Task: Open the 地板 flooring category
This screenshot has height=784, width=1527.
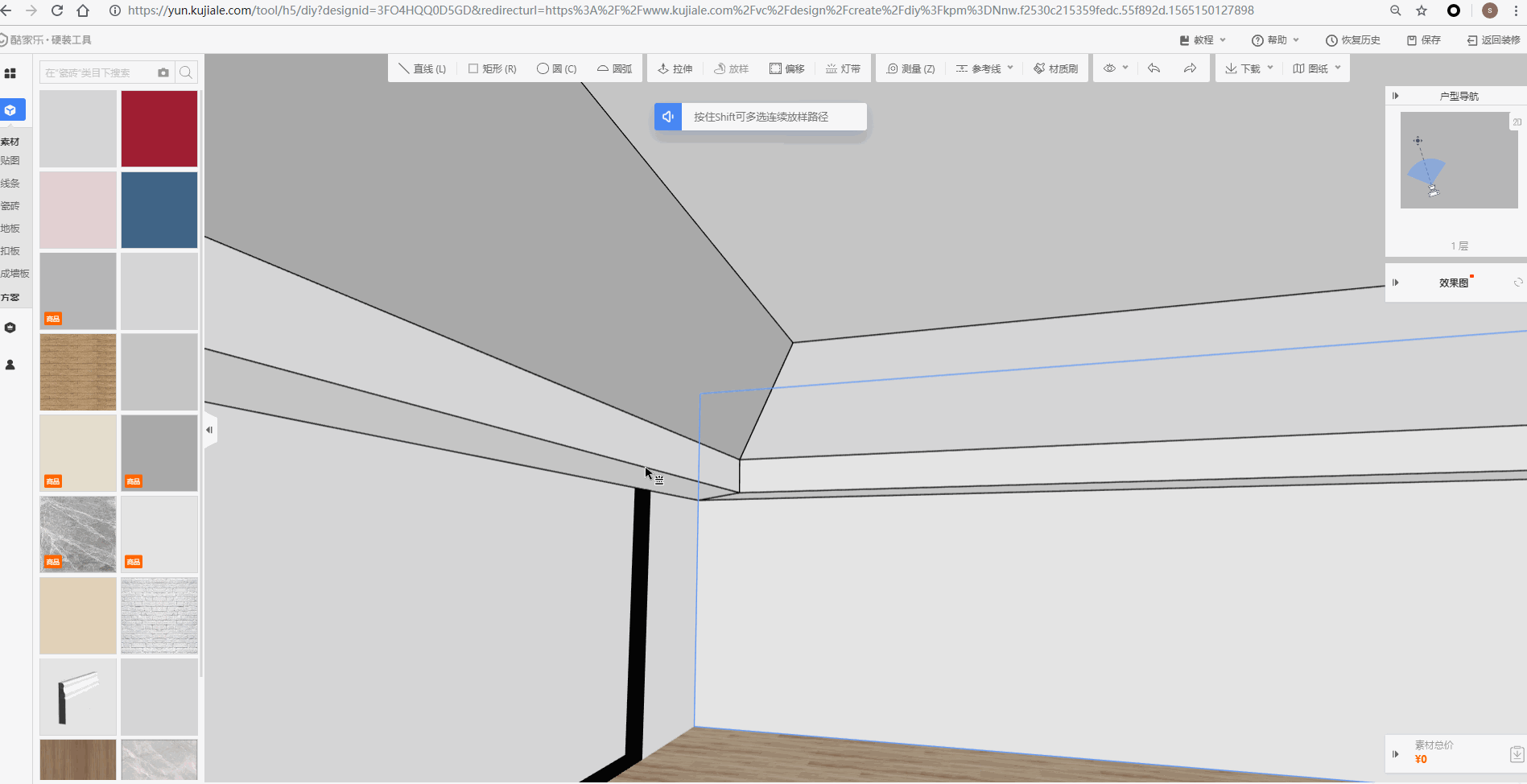Action: click(x=10, y=229)
